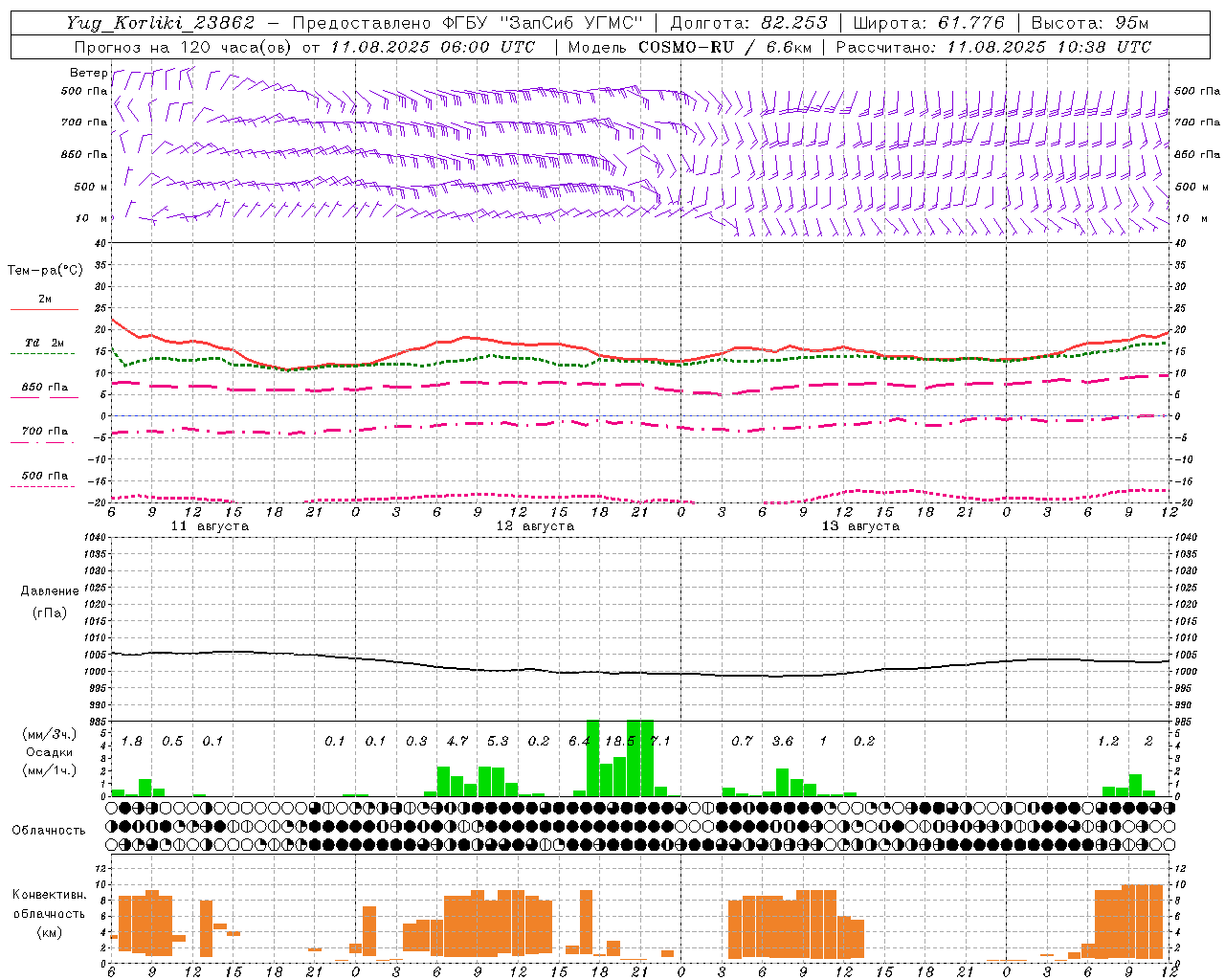The width and height of the screenshot is (1225, 980).
Task: Click the Ветер wind panel label
Action: click(88, 73)
